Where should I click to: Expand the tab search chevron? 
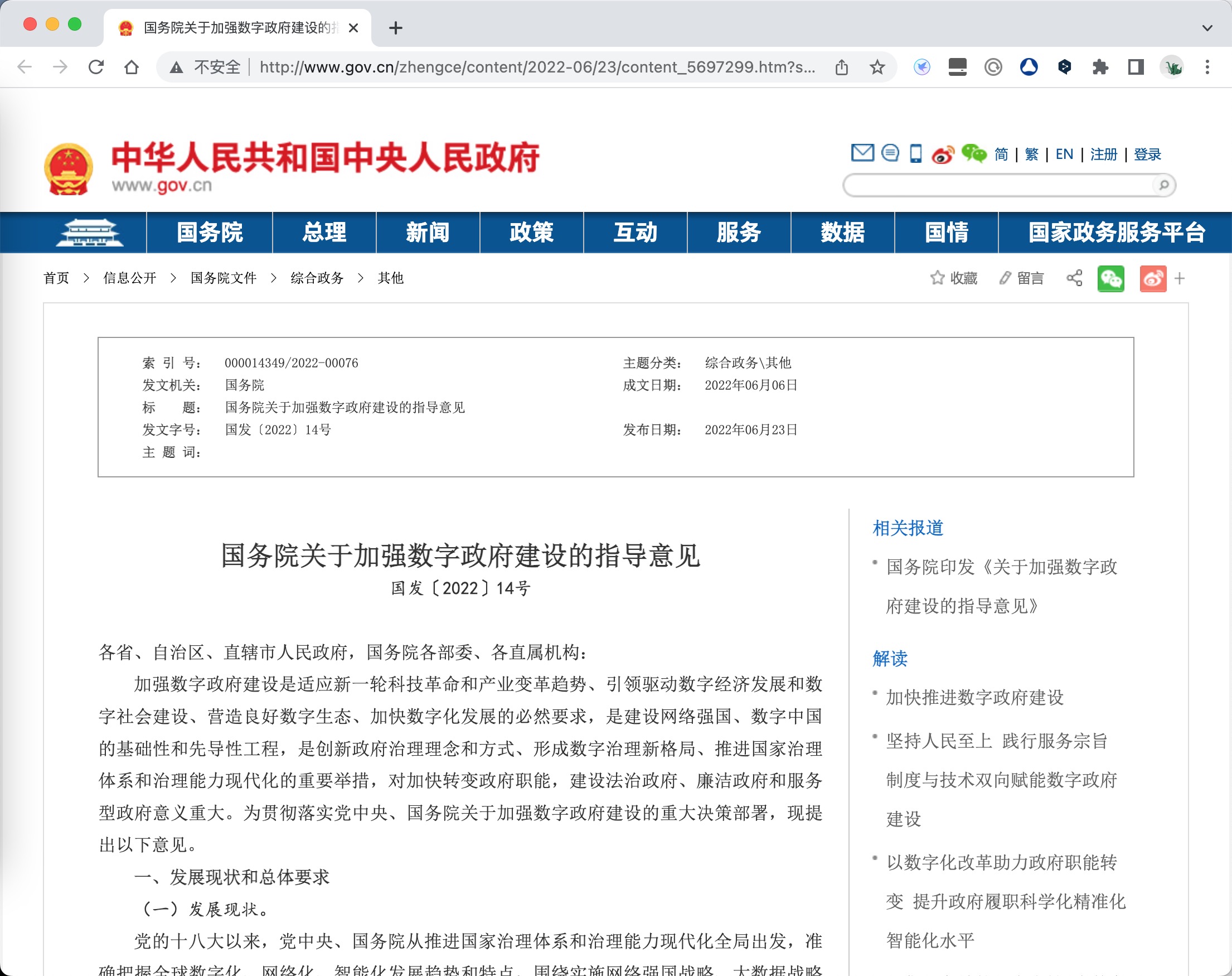tap(1207, 27)
